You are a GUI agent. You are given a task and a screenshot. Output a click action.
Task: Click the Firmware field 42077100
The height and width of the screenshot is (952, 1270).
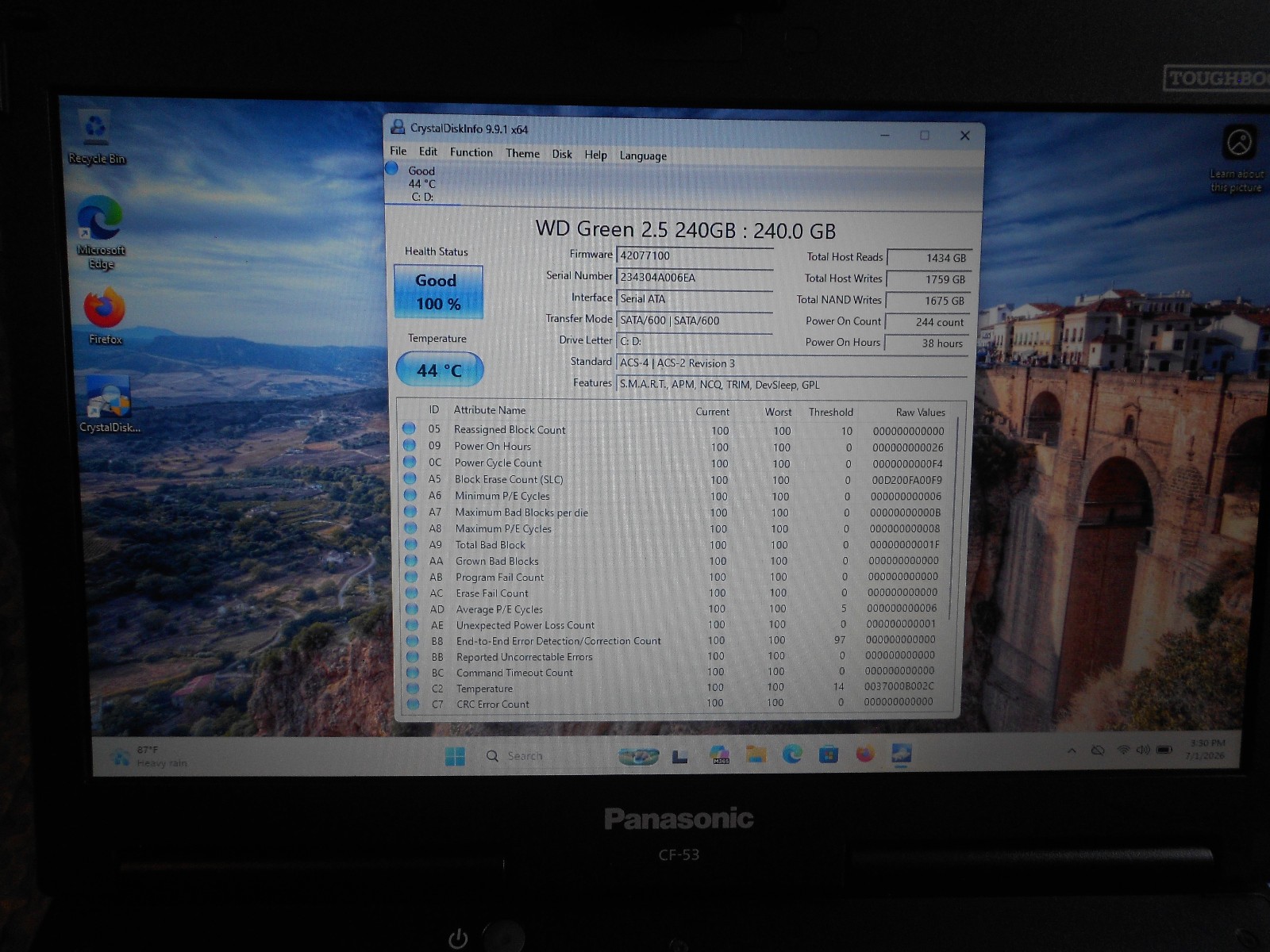pos(695,255)
